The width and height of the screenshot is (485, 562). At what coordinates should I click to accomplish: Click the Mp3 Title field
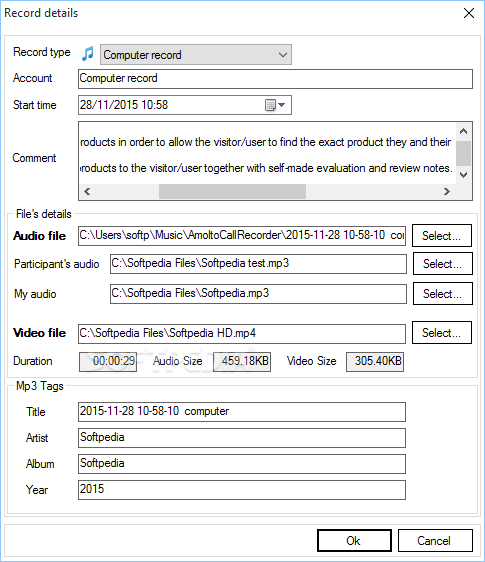click(242, 412)
